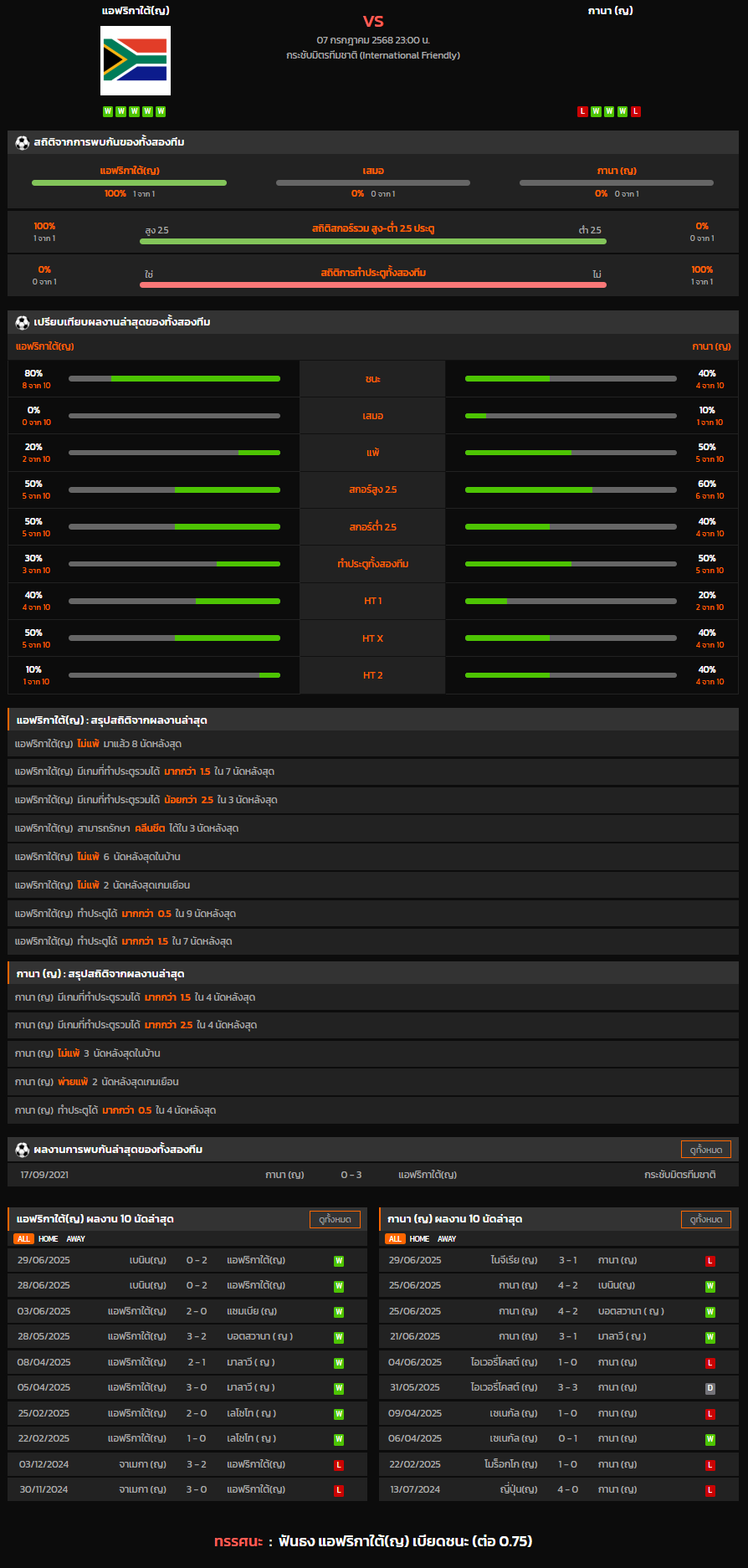The image size is (748, 1568).
Task: Click the both-teams-scoring red stat bar
Action: pyautogui.click(x=373, y=285)
